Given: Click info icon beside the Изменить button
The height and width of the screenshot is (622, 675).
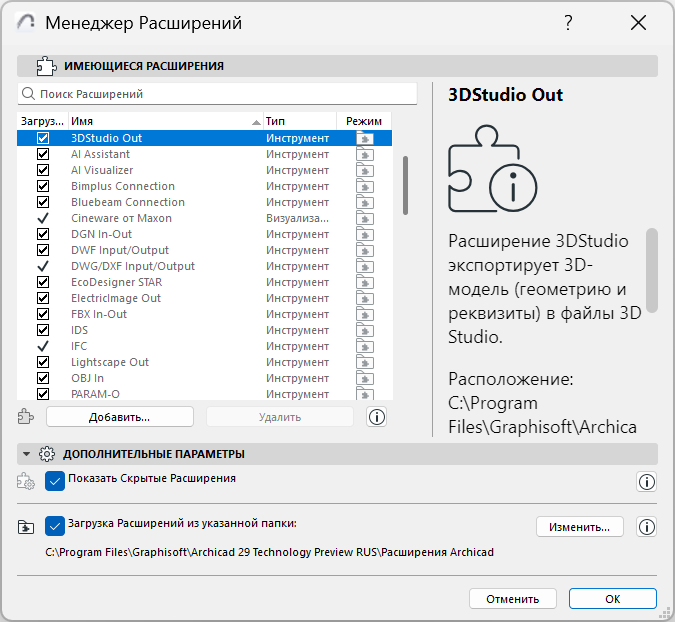Looking at the screenshot, I should point(646,526).
